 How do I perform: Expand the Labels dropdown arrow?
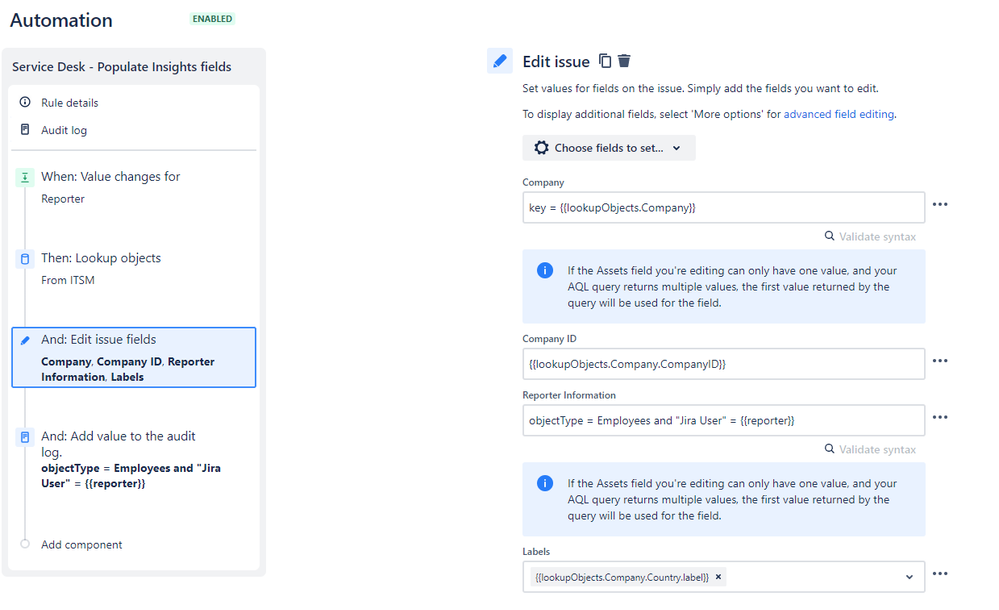[909, 577]
